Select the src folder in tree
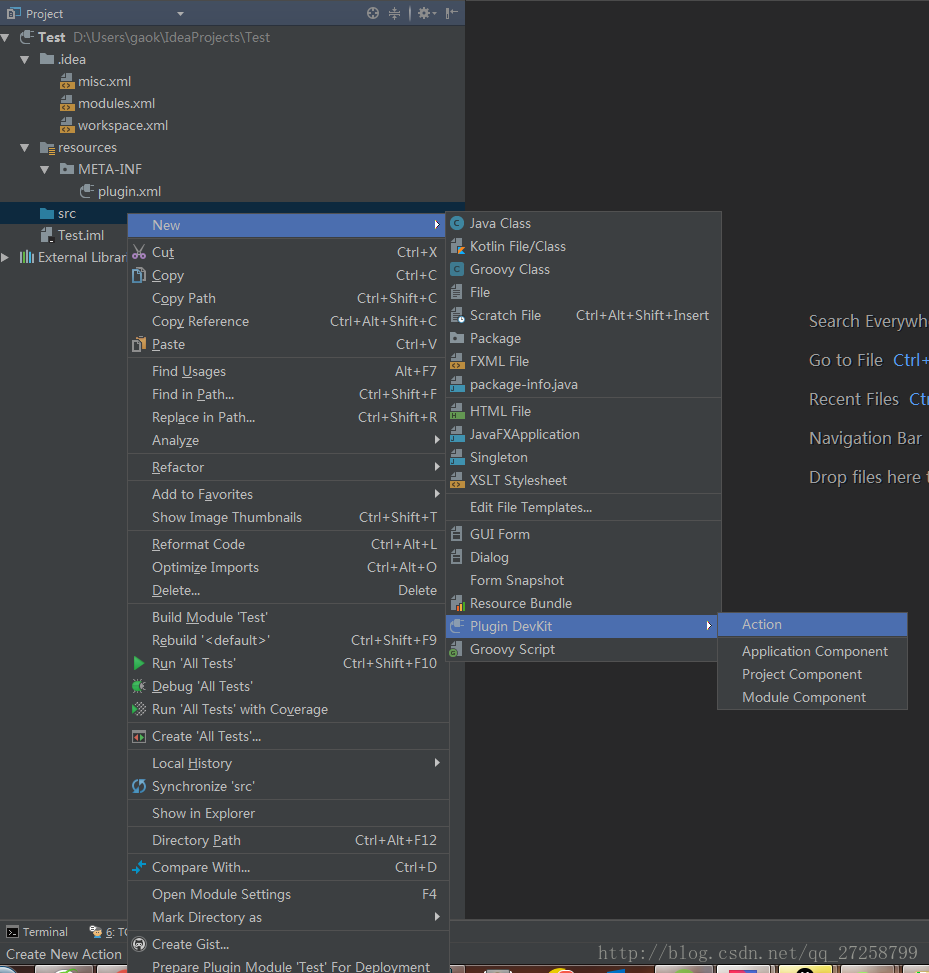Screen dimensions: 929x973 [66, 214]
